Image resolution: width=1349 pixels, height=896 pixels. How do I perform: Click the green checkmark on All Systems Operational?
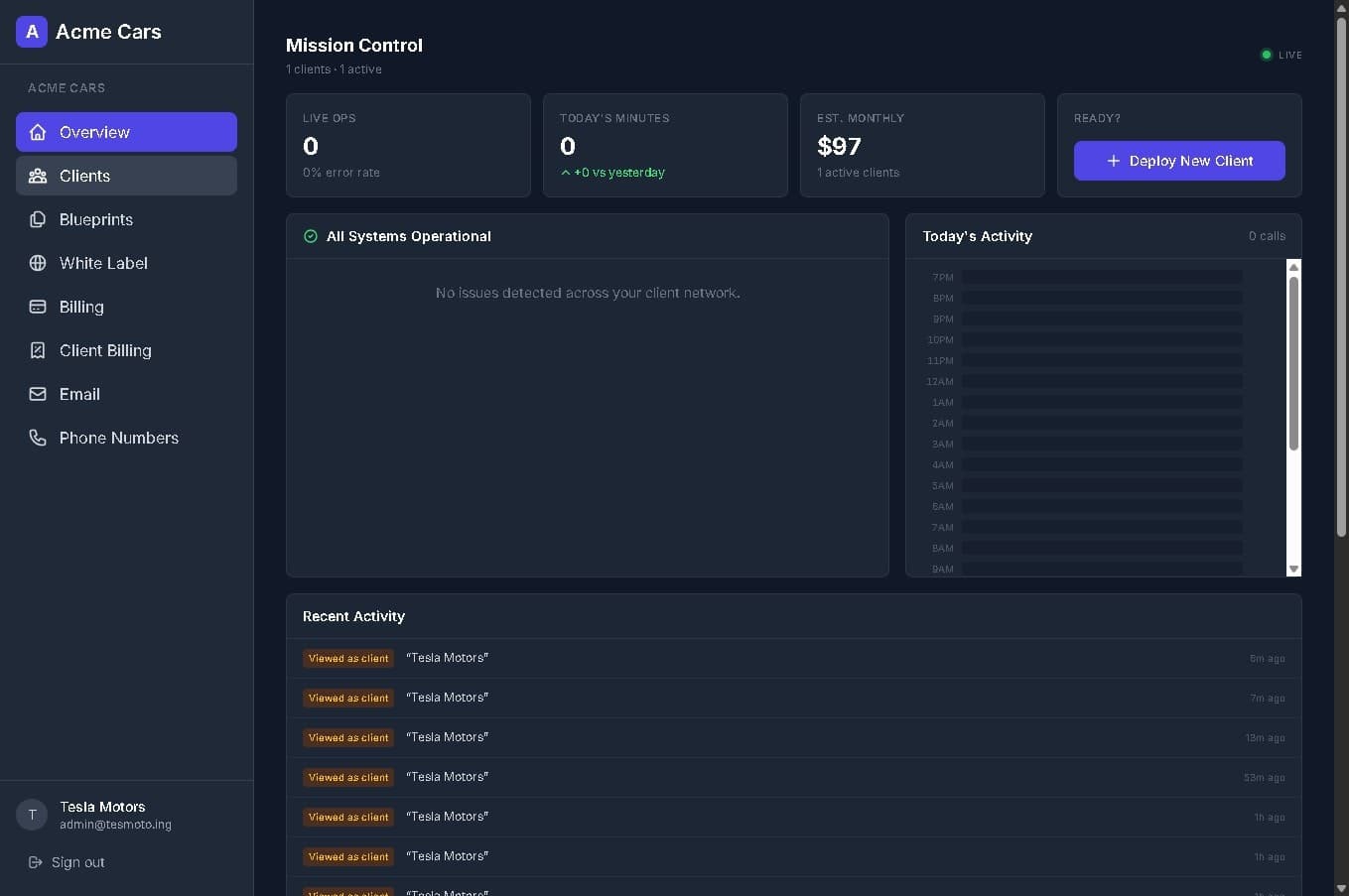[x=311, y=236]
